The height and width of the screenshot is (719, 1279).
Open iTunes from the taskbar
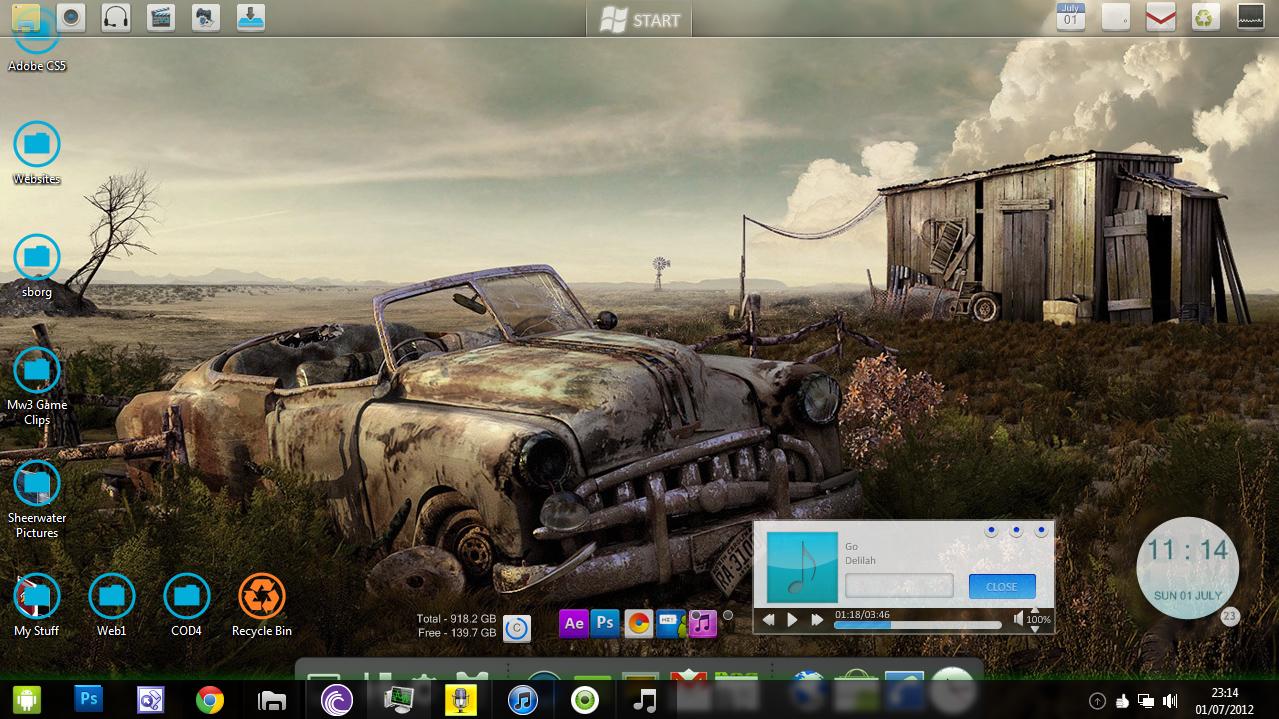(522, 700)
